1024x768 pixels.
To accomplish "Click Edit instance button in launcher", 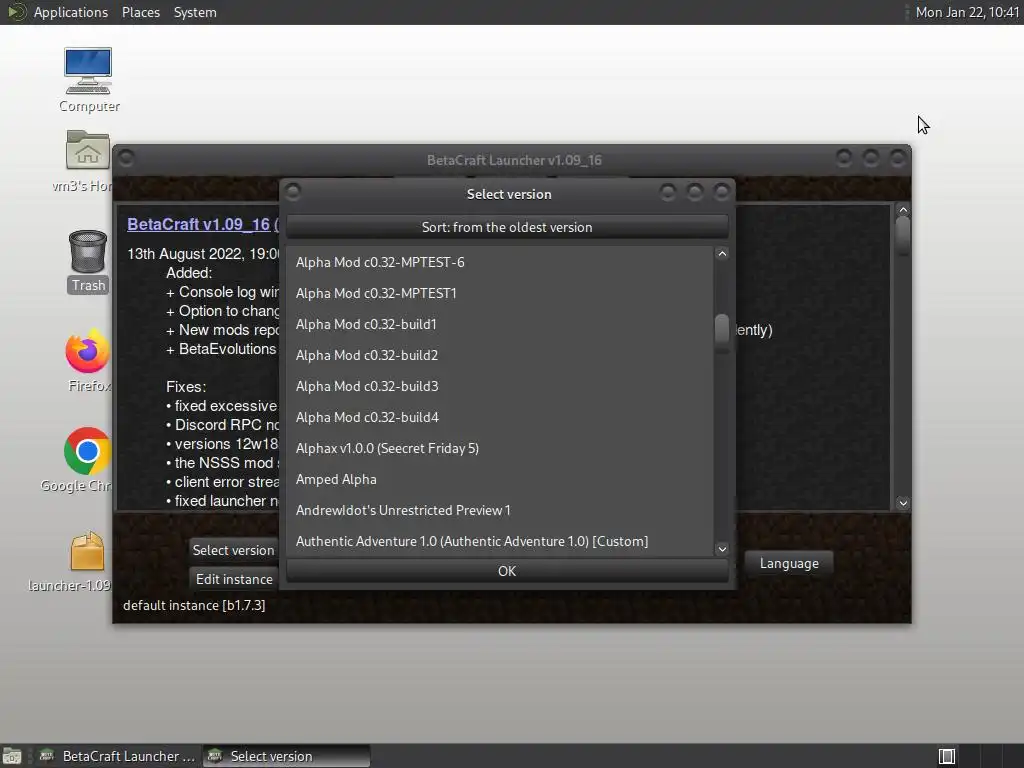I will coord(233,579).
